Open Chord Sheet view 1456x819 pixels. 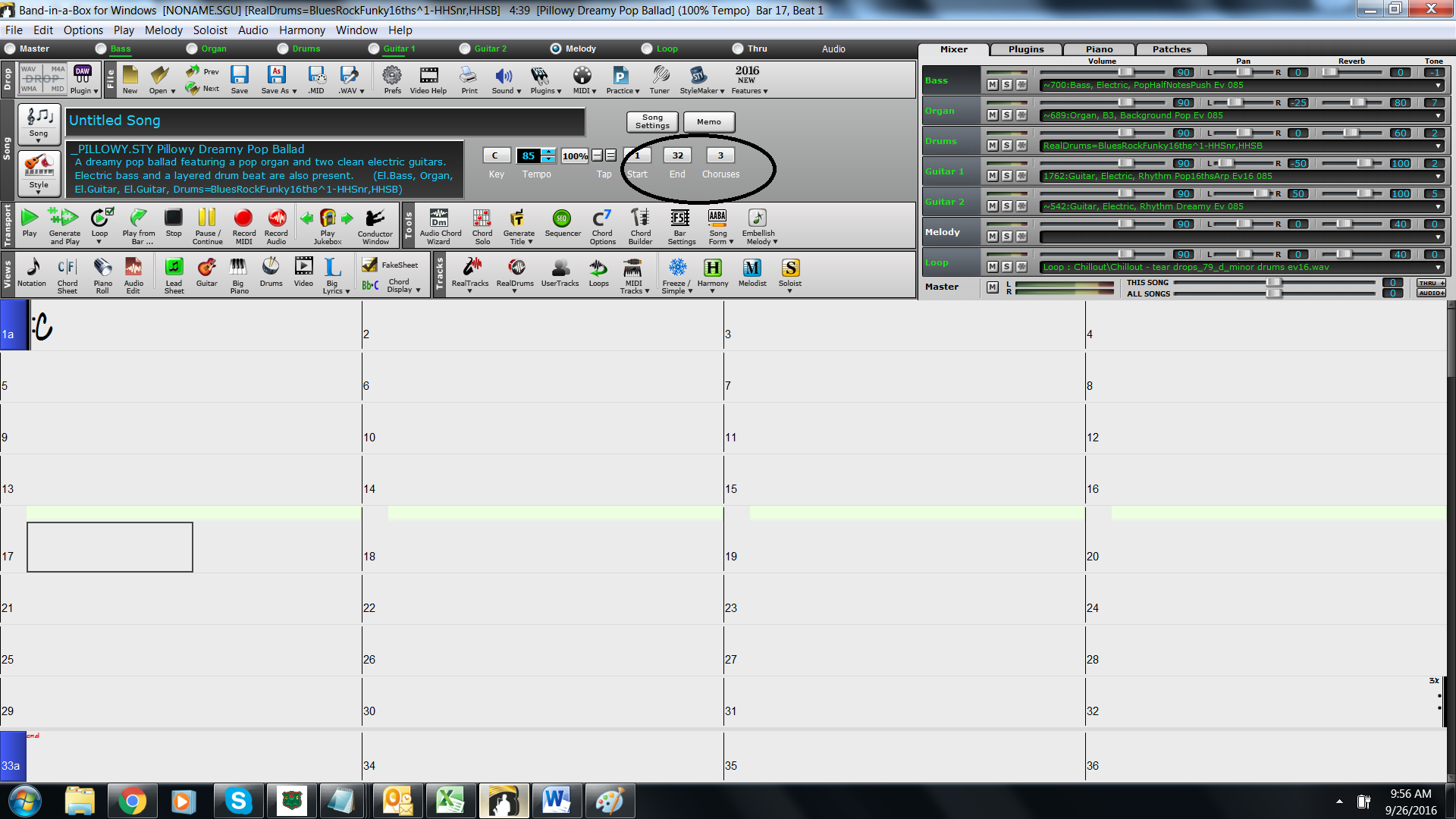point(67,275)
